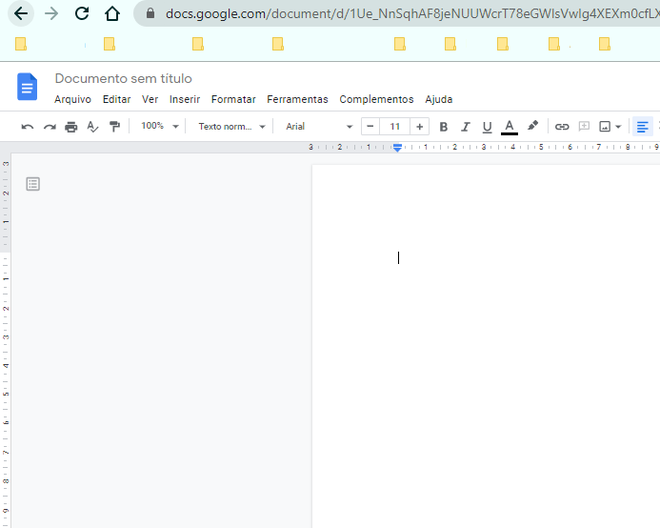Open the Ferramentas menu
This screenshot has width=660, height=528.
(x=297, y=99)
